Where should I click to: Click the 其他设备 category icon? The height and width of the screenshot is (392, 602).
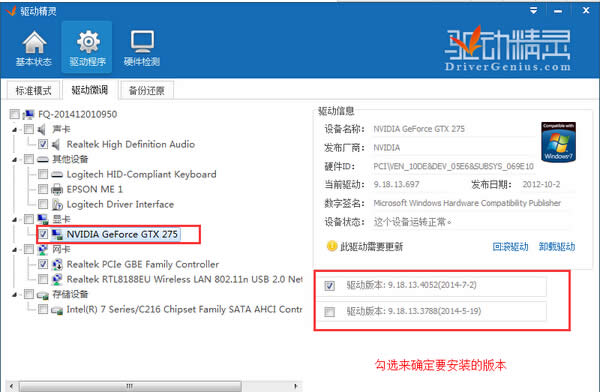click(42, 159)
